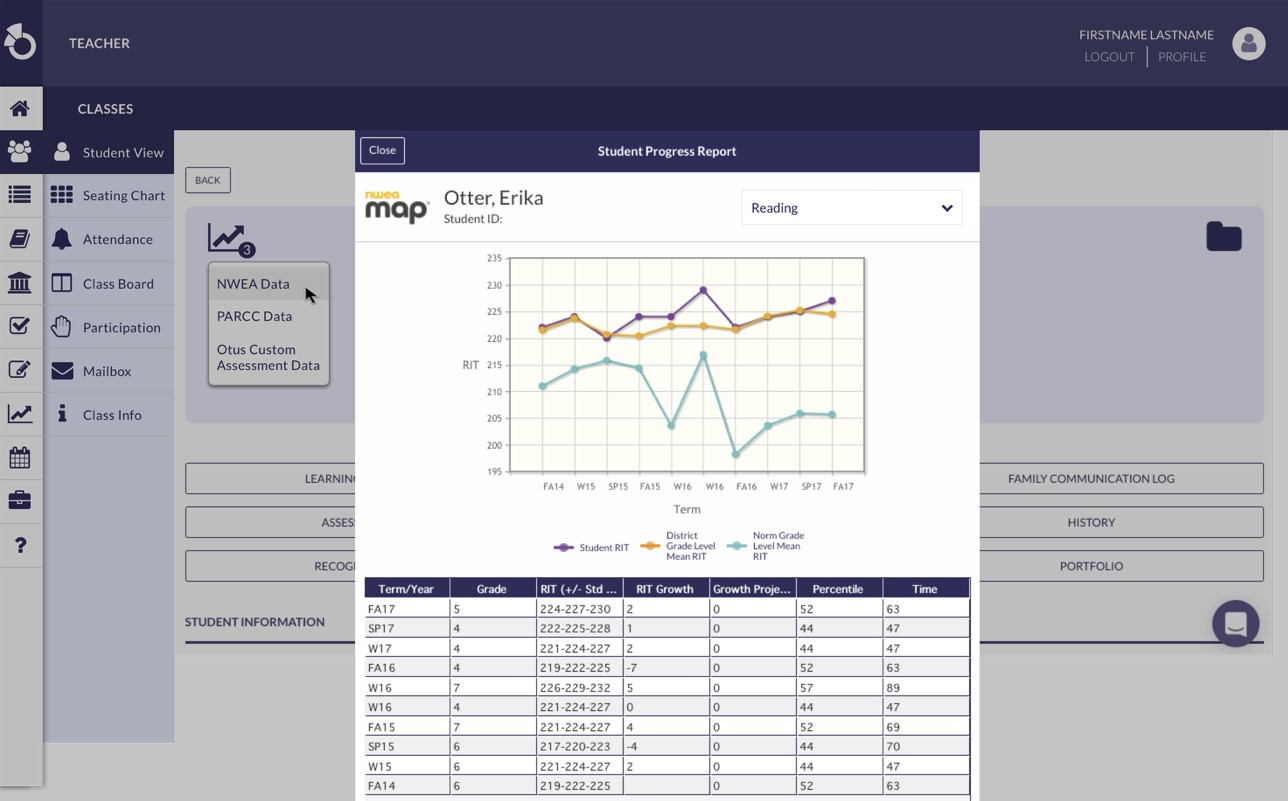The width and height of the screenshot is (1288, 801).
Task: Click the user avatar icon
Action: pyautogui.click(x=1249, y=43)
